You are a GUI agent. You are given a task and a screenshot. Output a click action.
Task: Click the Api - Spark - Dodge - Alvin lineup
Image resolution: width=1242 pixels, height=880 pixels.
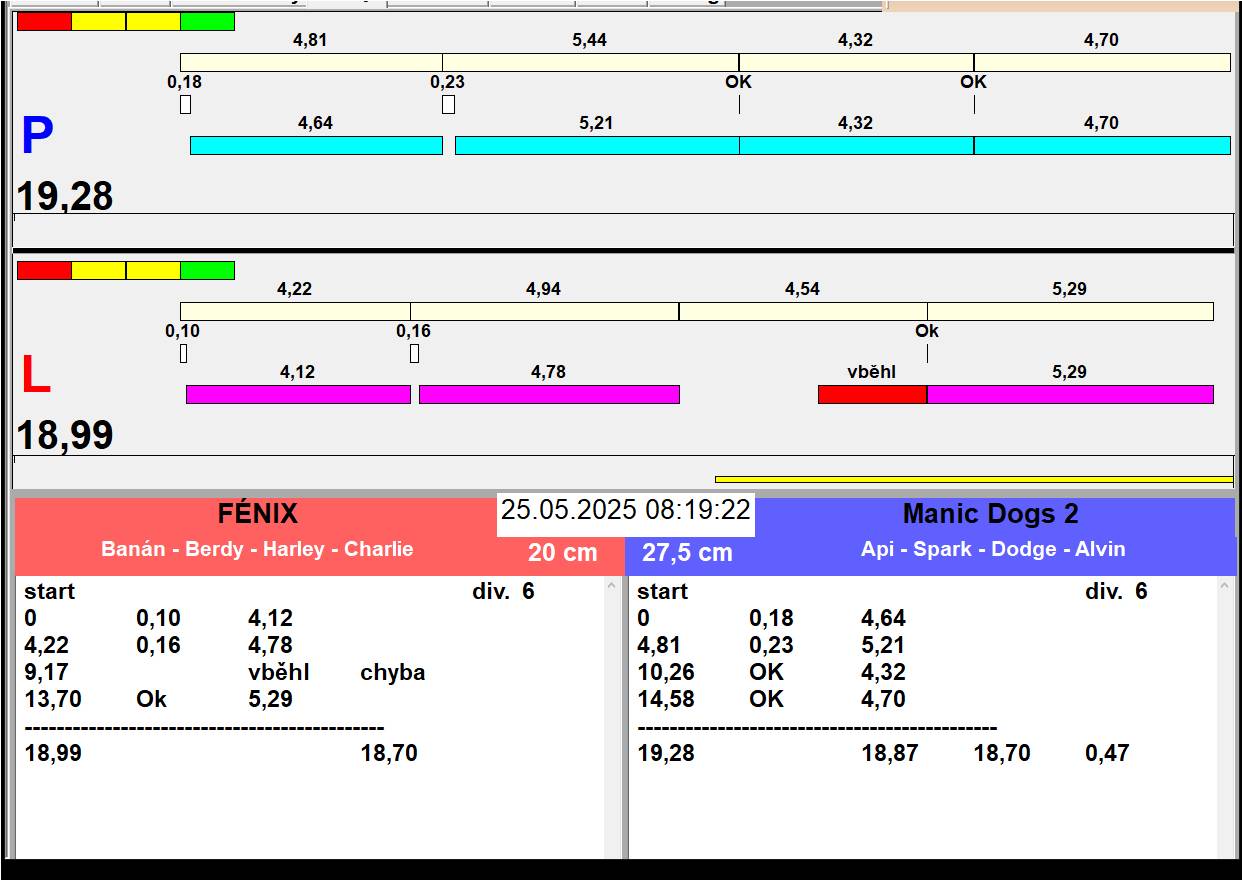(993, 549)
